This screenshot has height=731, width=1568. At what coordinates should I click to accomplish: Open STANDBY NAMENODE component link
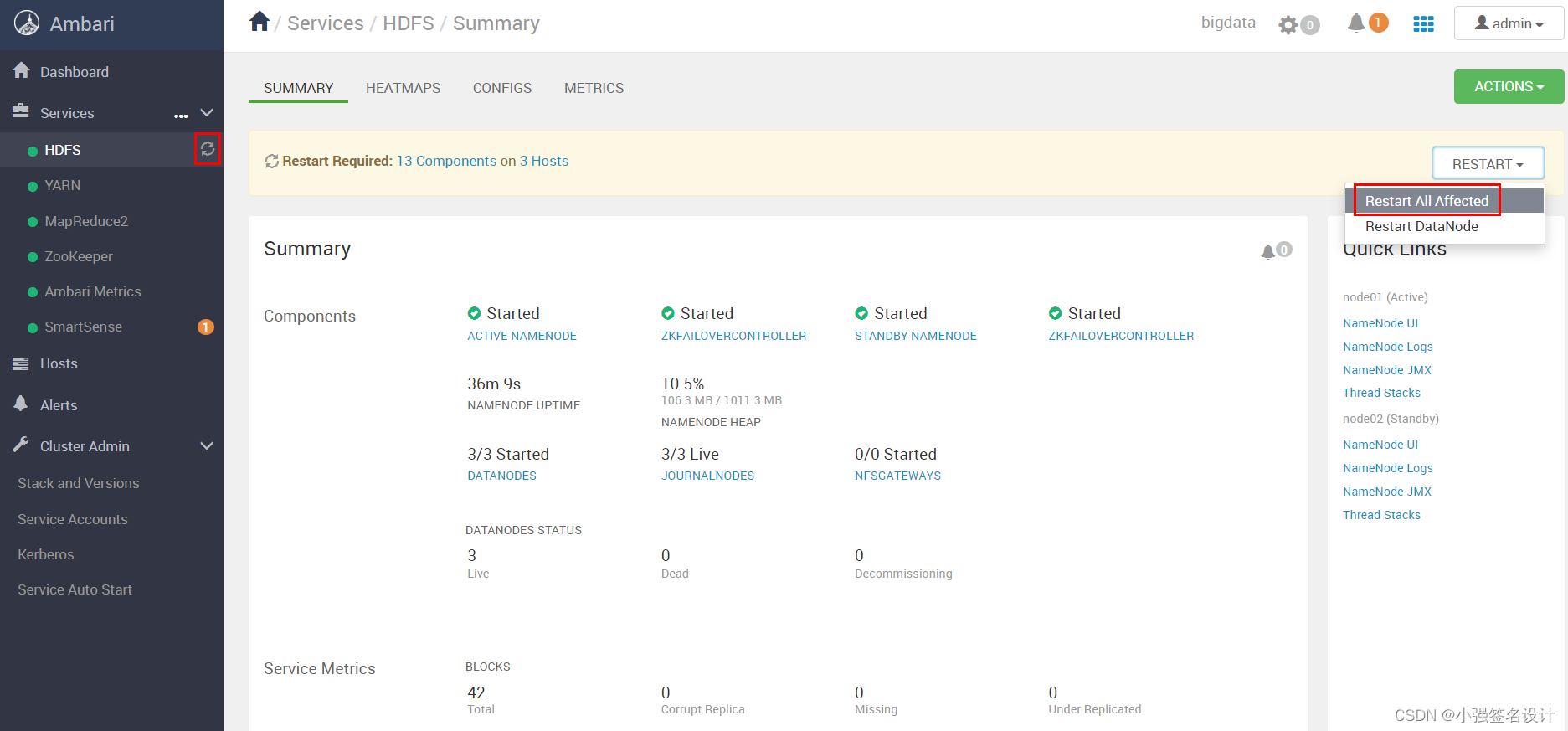click(916, 336)
